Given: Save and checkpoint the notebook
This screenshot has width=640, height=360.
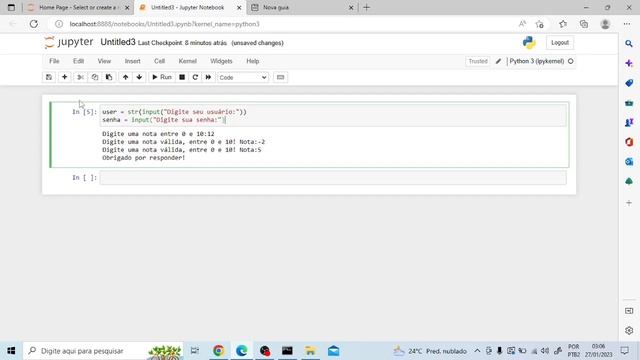Looking at the screenshot, I should point(49,77).
